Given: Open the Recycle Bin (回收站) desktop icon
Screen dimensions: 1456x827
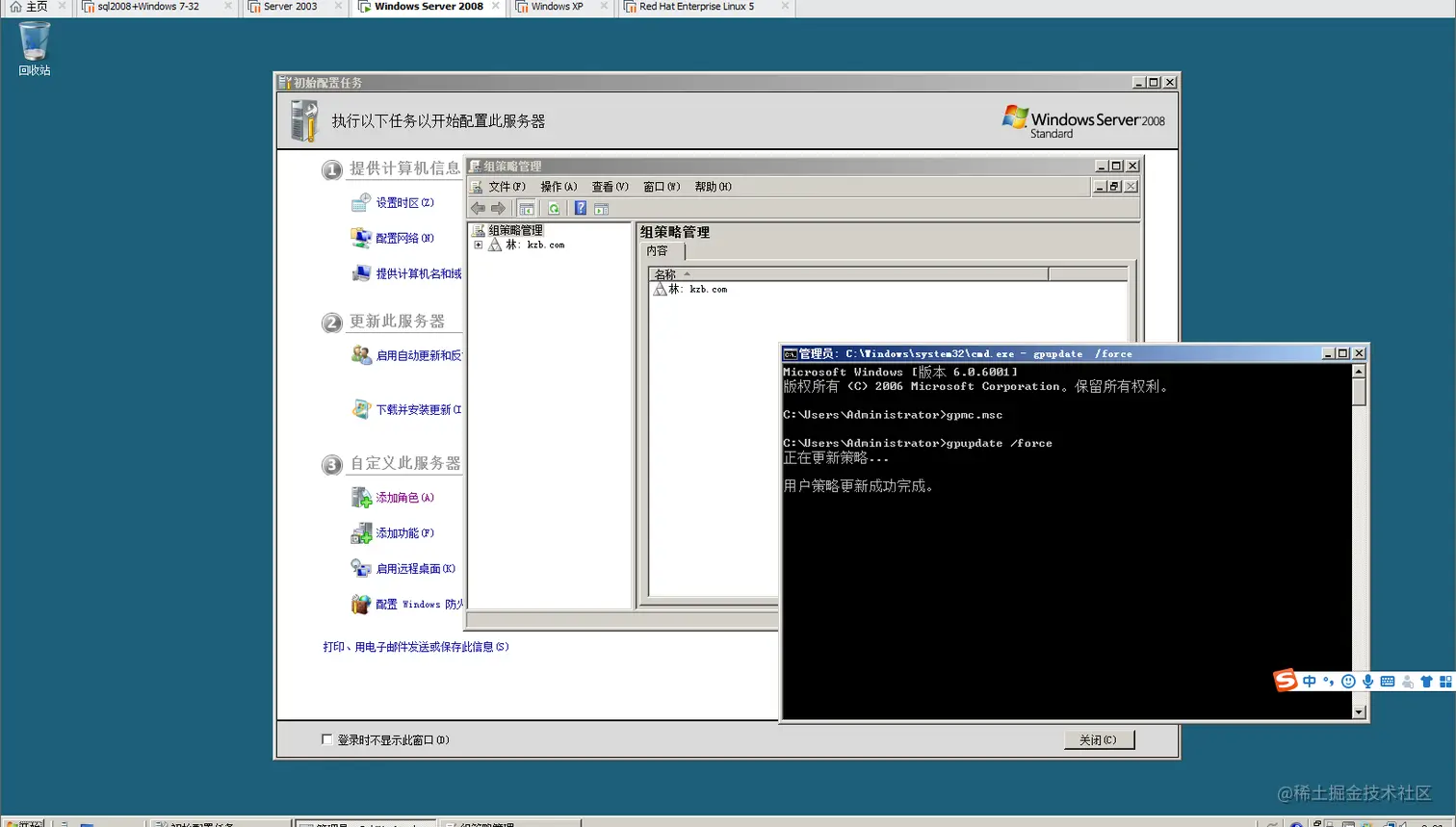Looking at the screenshot, I should tap(34, 48).
